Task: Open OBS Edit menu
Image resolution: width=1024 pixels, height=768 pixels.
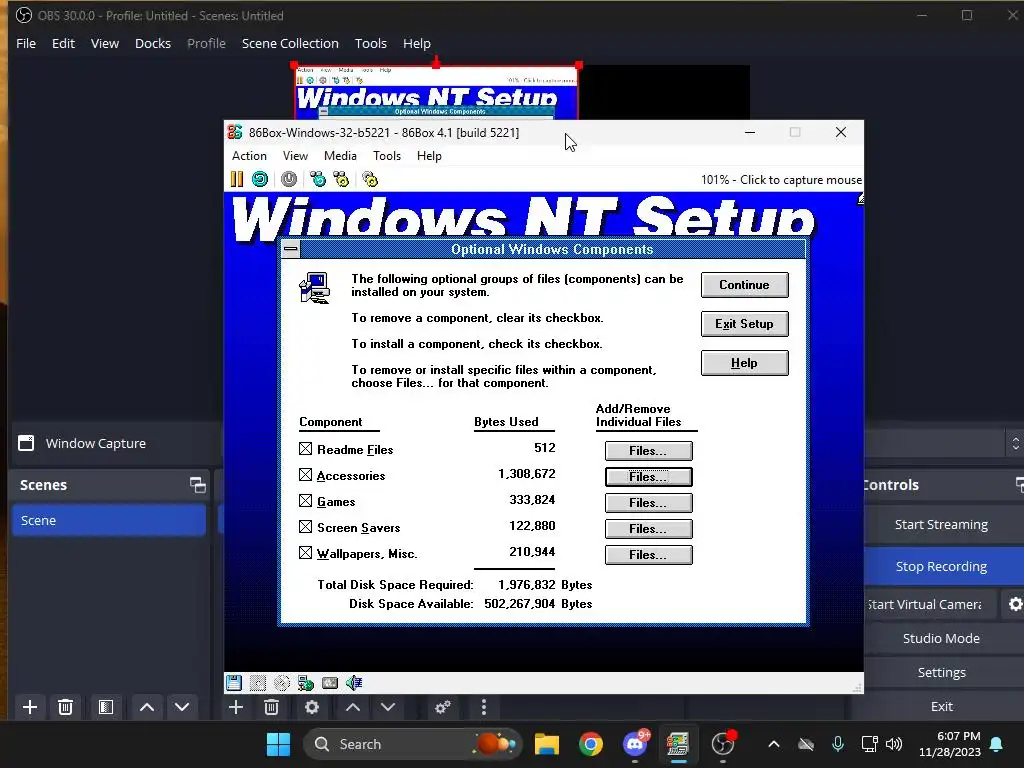Action: [x=63, y=43]
